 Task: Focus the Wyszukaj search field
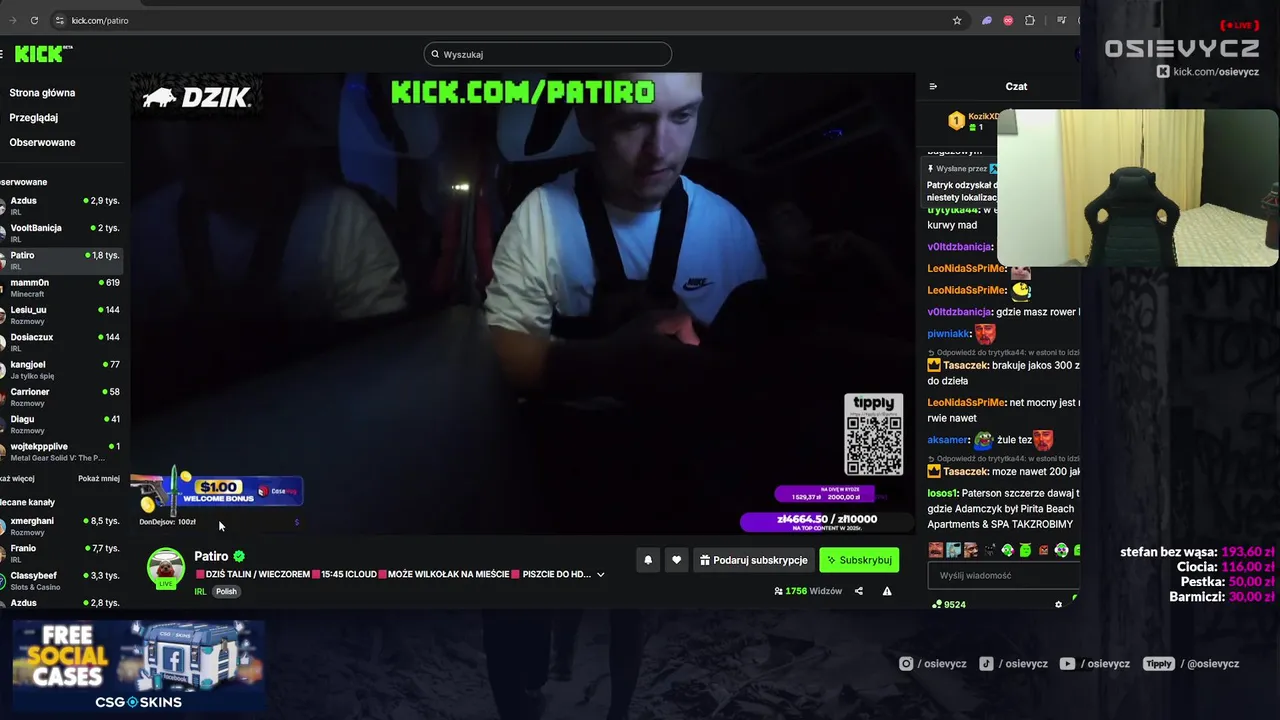tap(548, 54)
